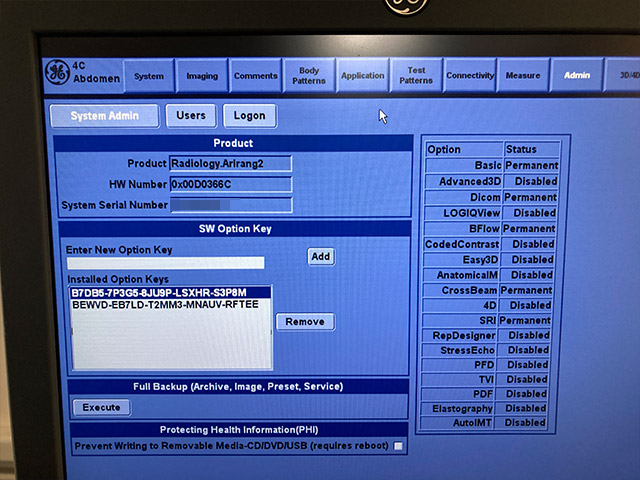The image size is (640, 480).
Task: Select option key B7DB5-7P3G5-8JU9P-LSXHR-S3P8M
Action: tap(171, 293)
